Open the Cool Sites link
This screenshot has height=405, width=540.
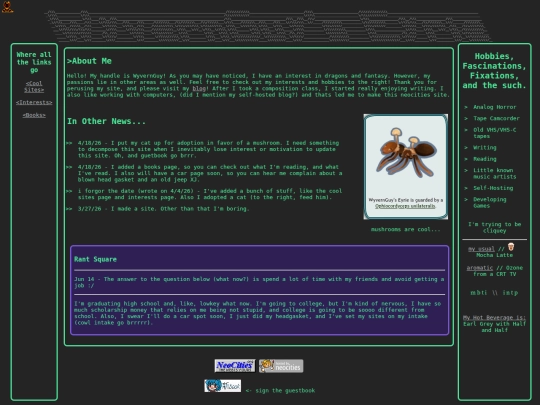34,86
